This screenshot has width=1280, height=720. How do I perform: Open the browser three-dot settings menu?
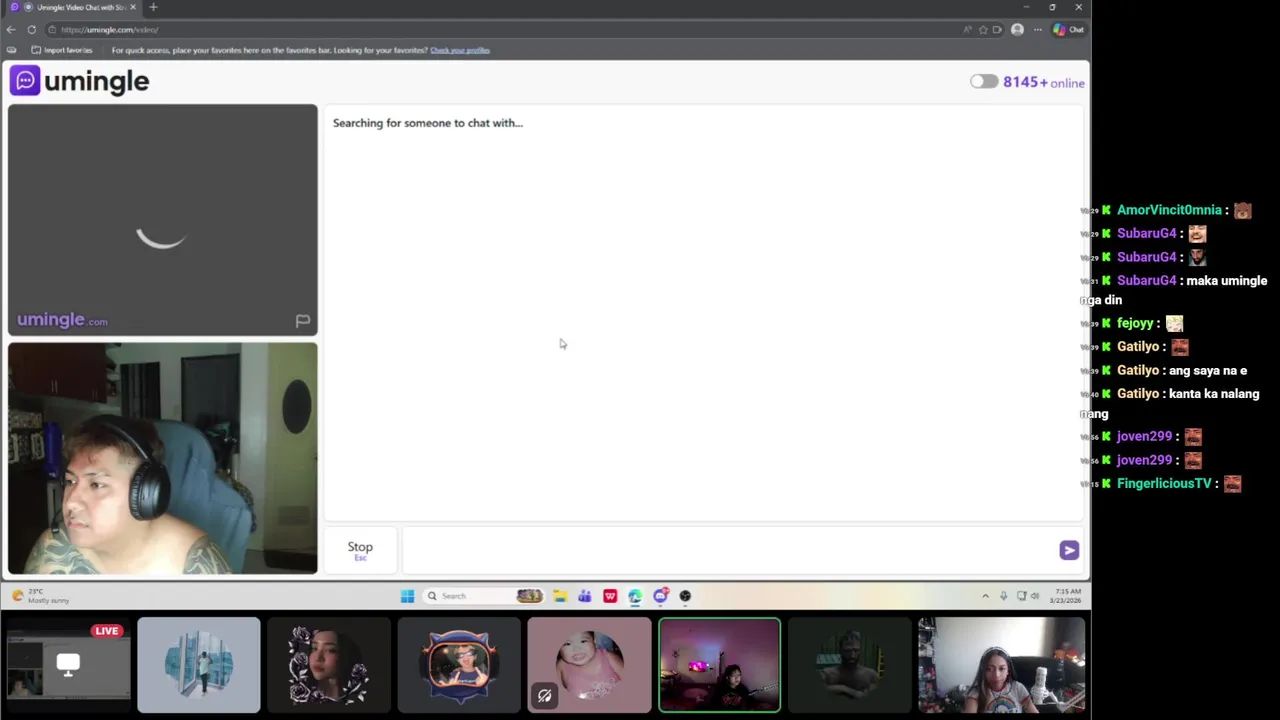[1037, 30]
